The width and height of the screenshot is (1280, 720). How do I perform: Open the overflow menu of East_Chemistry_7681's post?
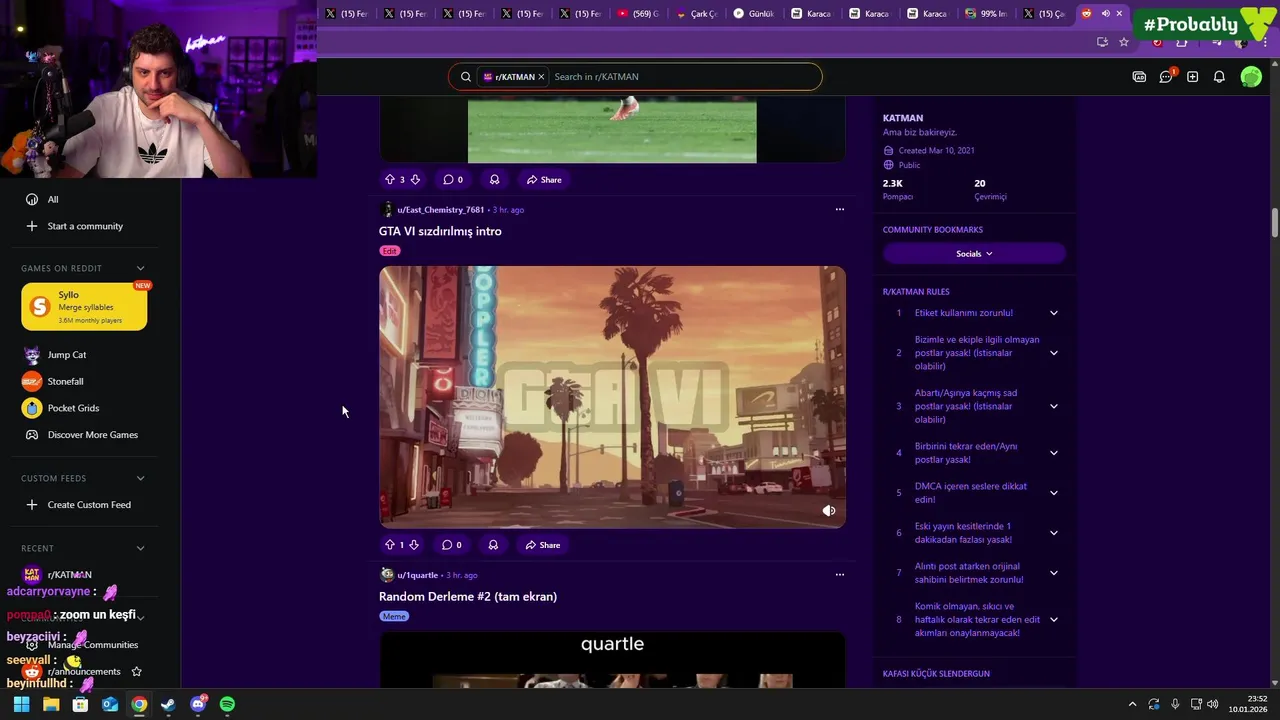839,210
